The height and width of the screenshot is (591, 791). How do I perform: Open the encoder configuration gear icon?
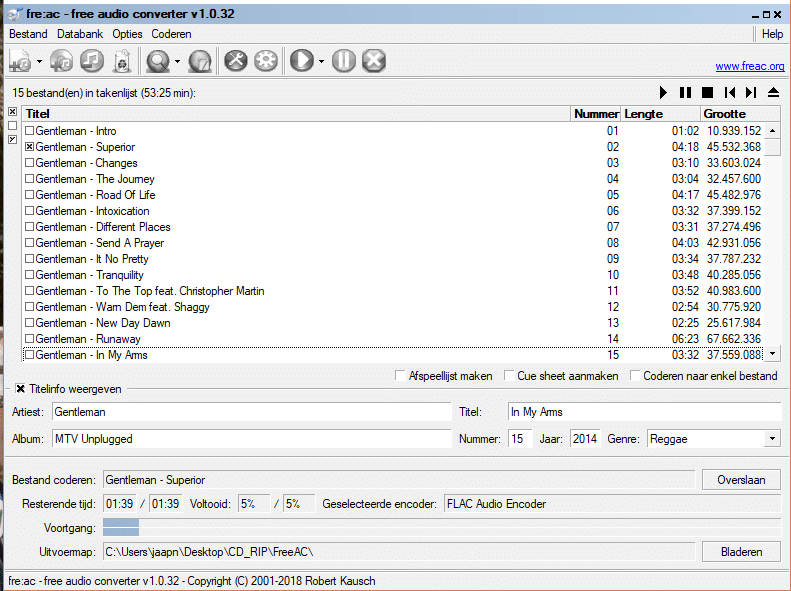tap(266, 61)
